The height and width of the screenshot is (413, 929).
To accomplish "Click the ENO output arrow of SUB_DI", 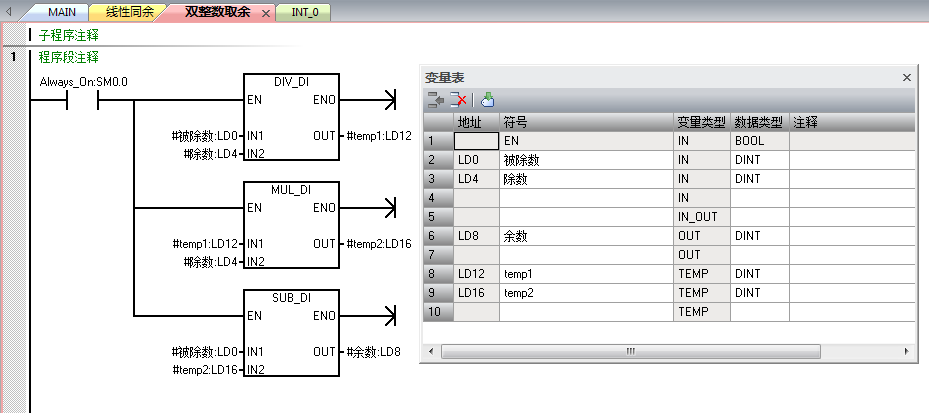I will [x=389, y=316].
